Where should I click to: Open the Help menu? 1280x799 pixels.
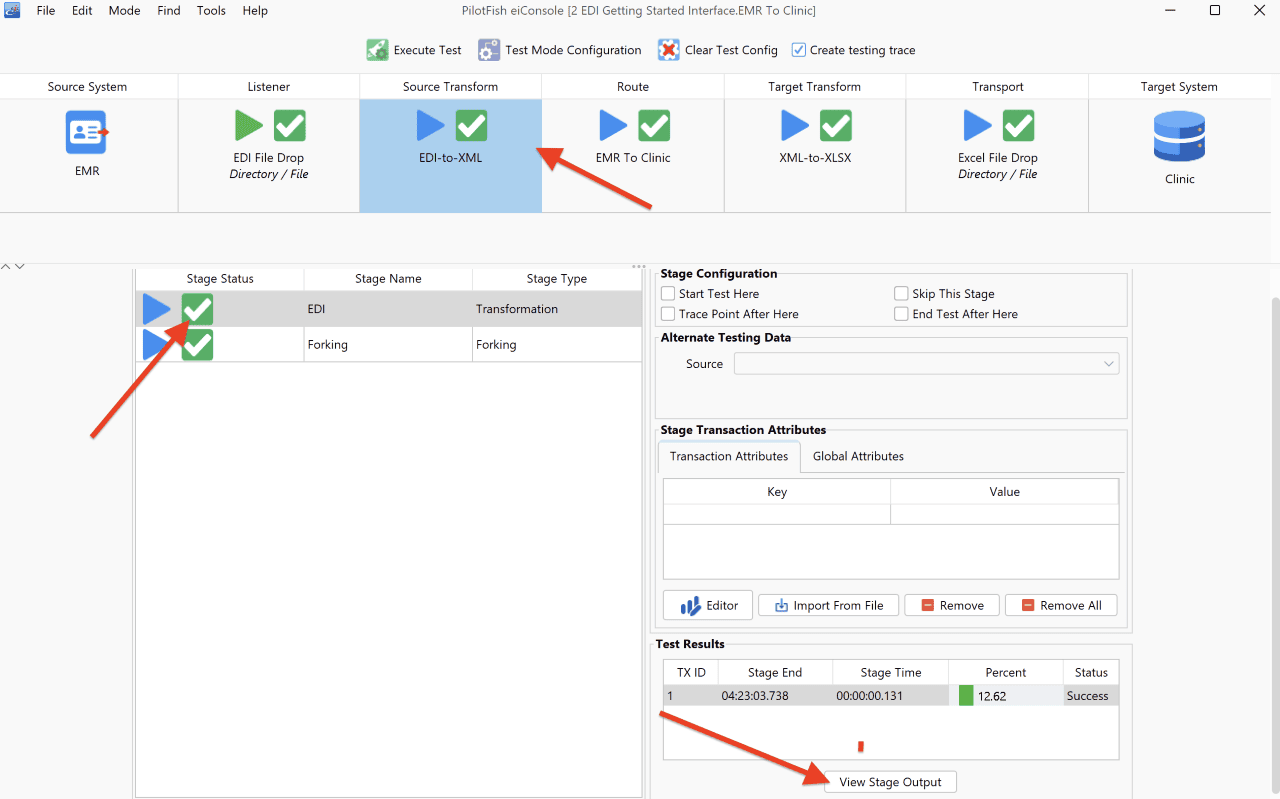[255, 10]
